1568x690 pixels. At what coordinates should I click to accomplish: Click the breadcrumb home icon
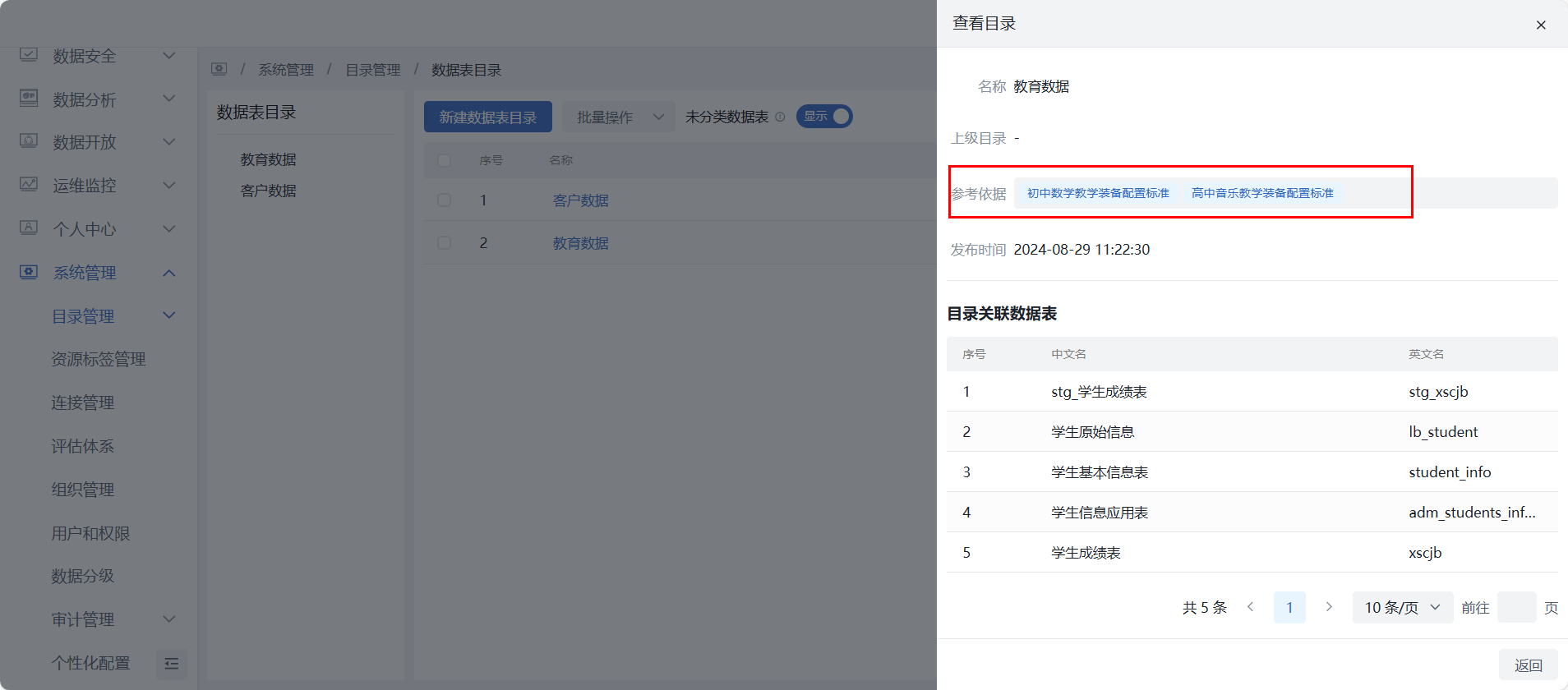coord(219,69)
